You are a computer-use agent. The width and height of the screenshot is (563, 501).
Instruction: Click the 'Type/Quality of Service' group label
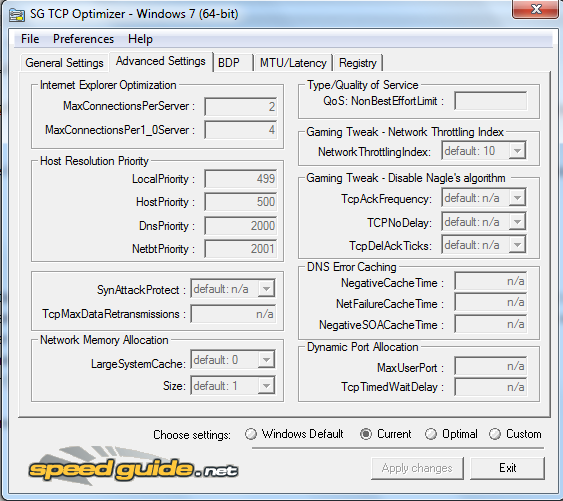point(363,85)
